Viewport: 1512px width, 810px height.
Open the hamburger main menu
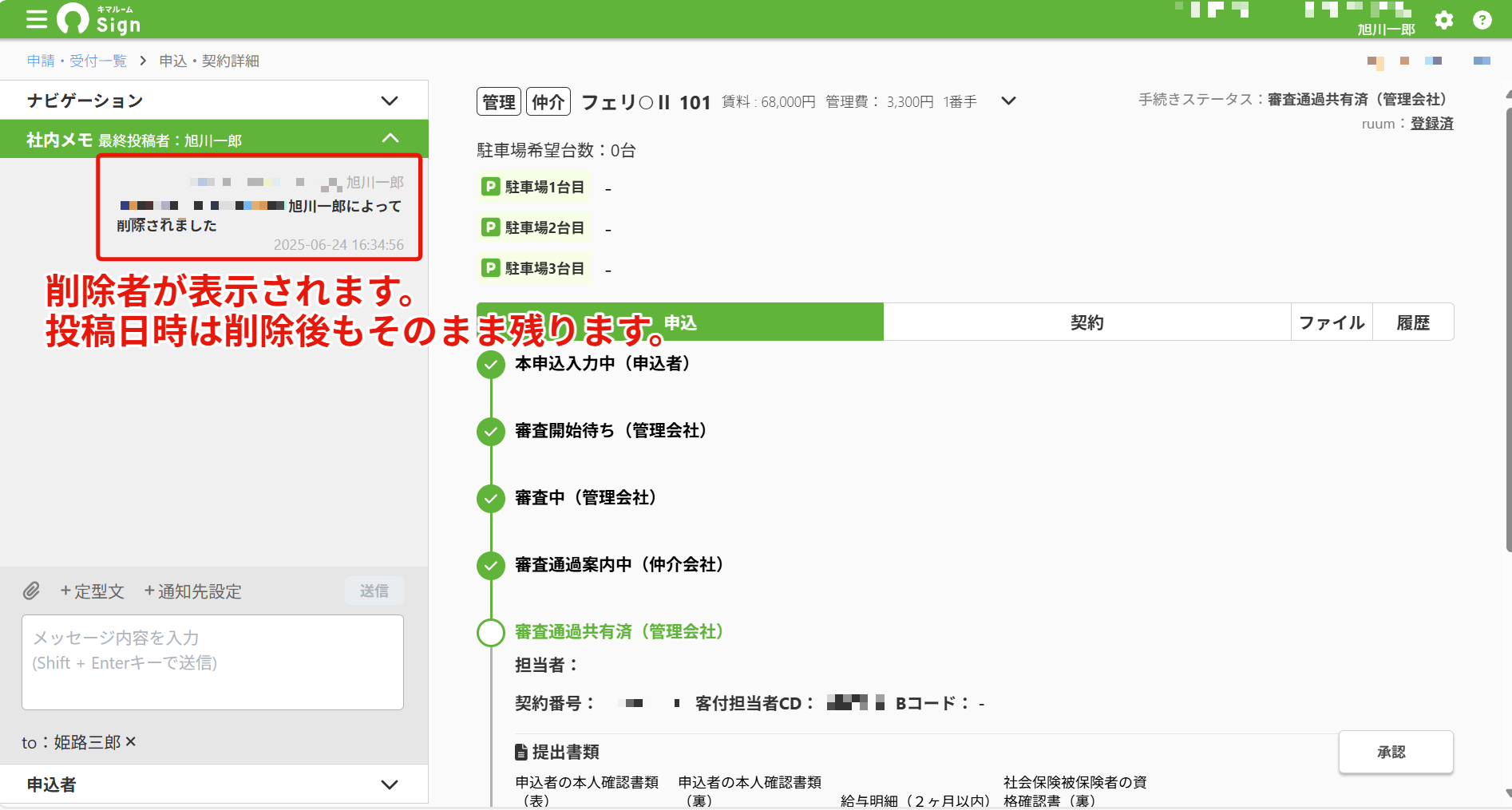pos(37,19)
